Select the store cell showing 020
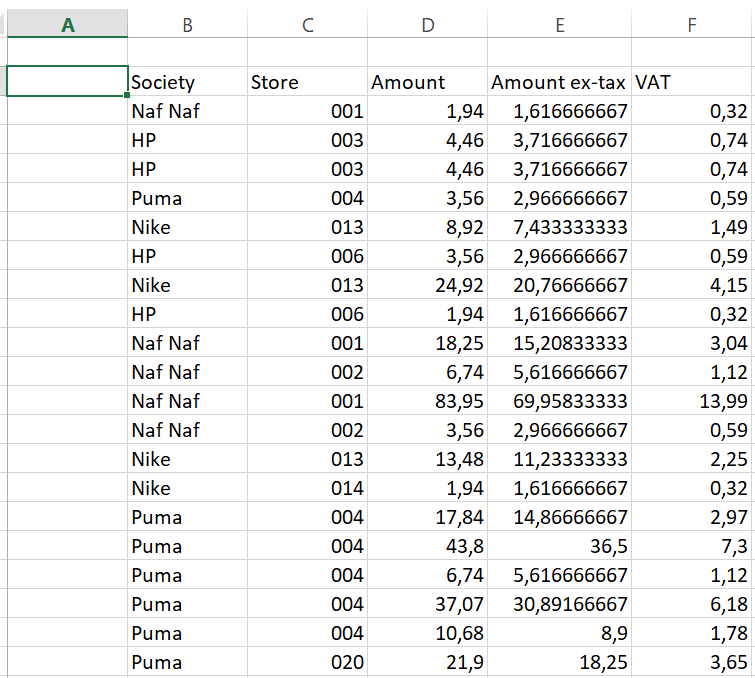755x678 pixels. 307,662
